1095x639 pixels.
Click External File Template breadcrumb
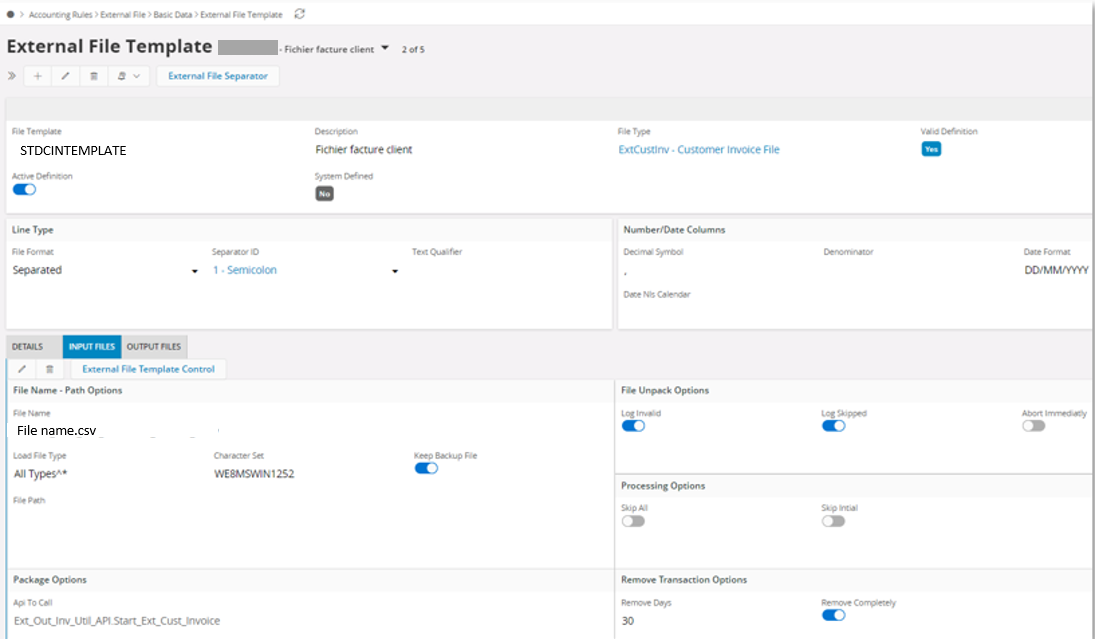pyautogui.click(x=242, y=15)
